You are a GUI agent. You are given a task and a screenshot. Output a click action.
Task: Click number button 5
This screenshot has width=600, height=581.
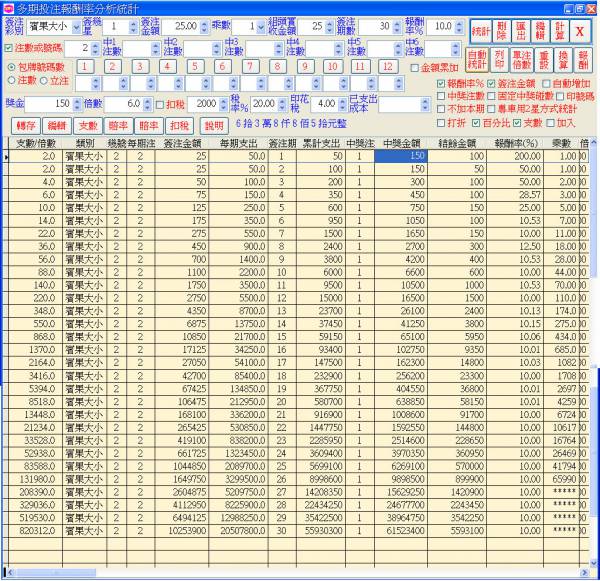195,67
